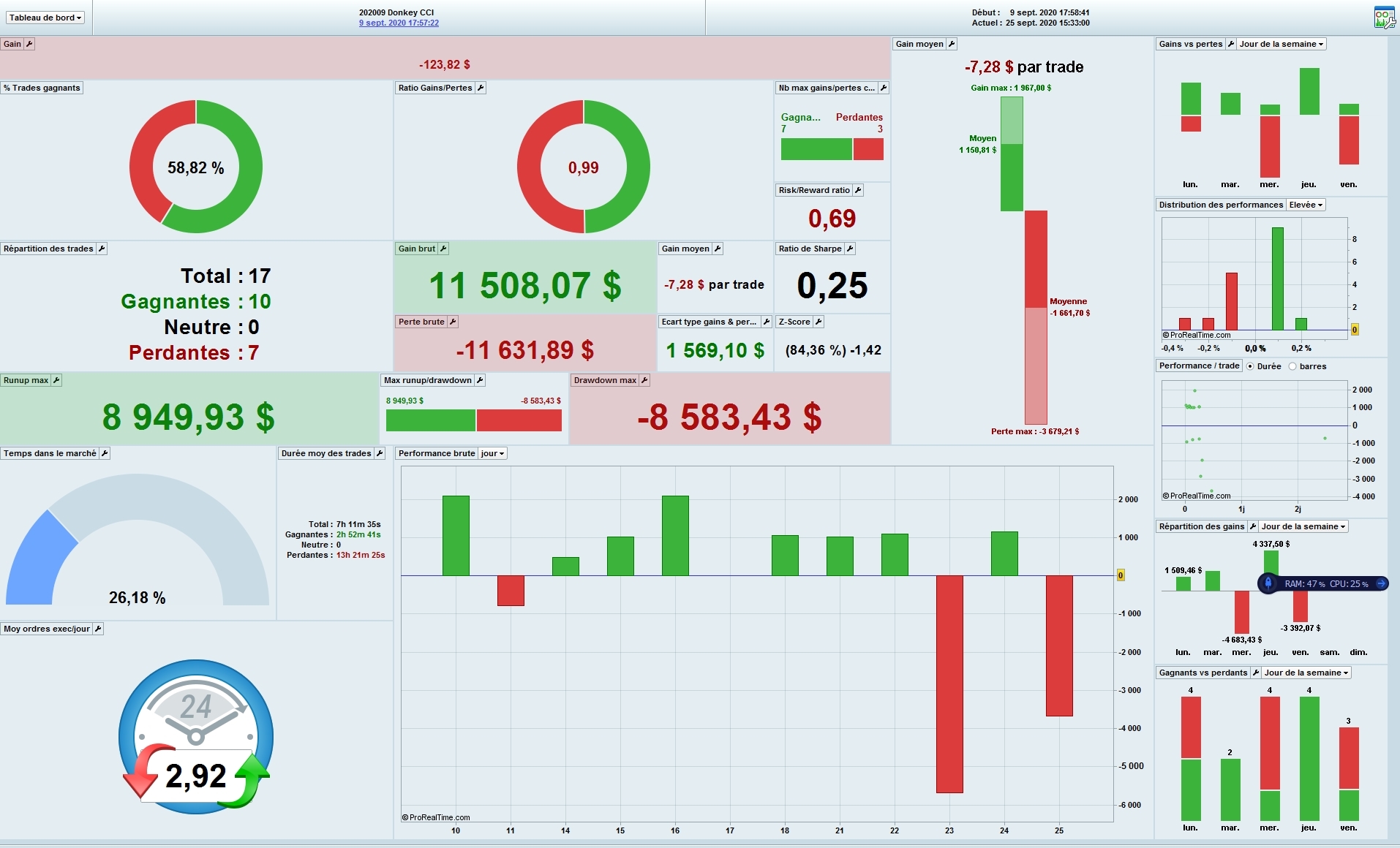Click the % Trades gagnants panel label

pyautogui.click(x=42, y=88)
